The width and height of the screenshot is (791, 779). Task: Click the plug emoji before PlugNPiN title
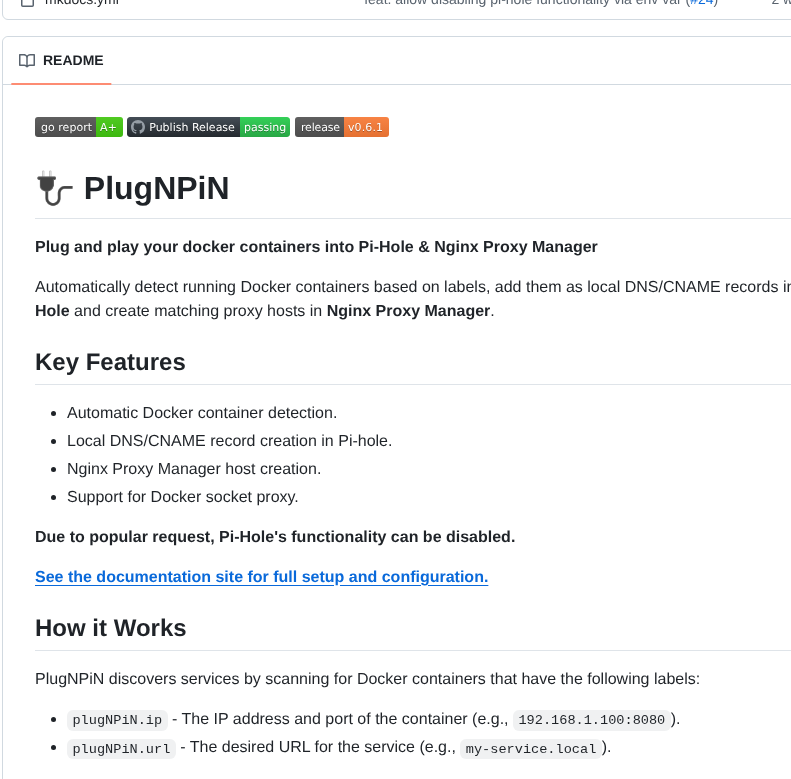[x=55, y=188]
